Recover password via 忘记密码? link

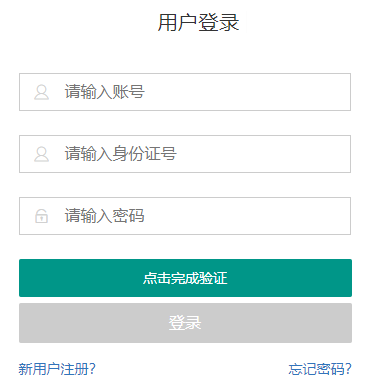(x=320, y=369)
